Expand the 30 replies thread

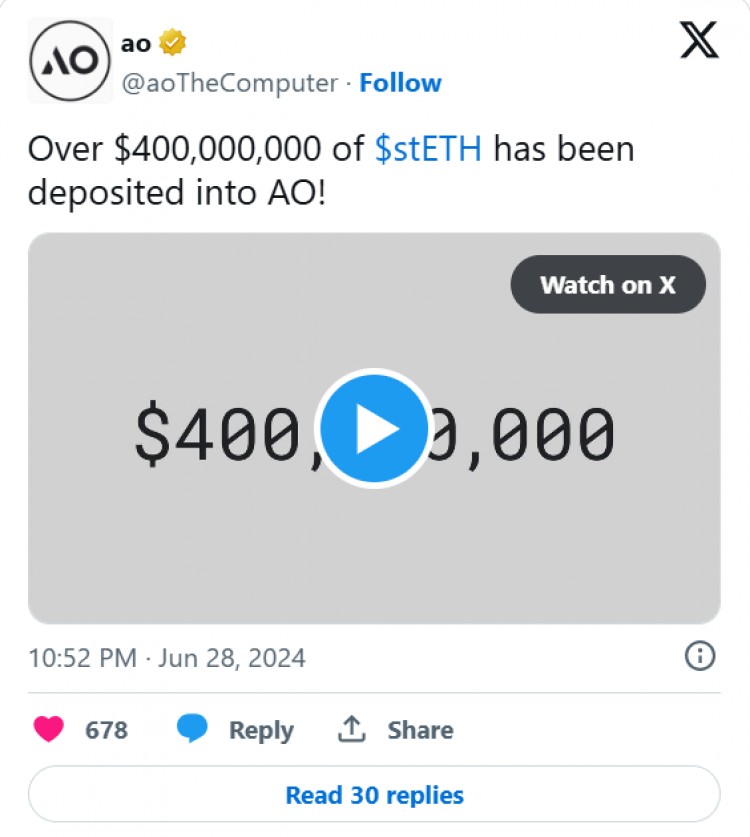(374, 794)
